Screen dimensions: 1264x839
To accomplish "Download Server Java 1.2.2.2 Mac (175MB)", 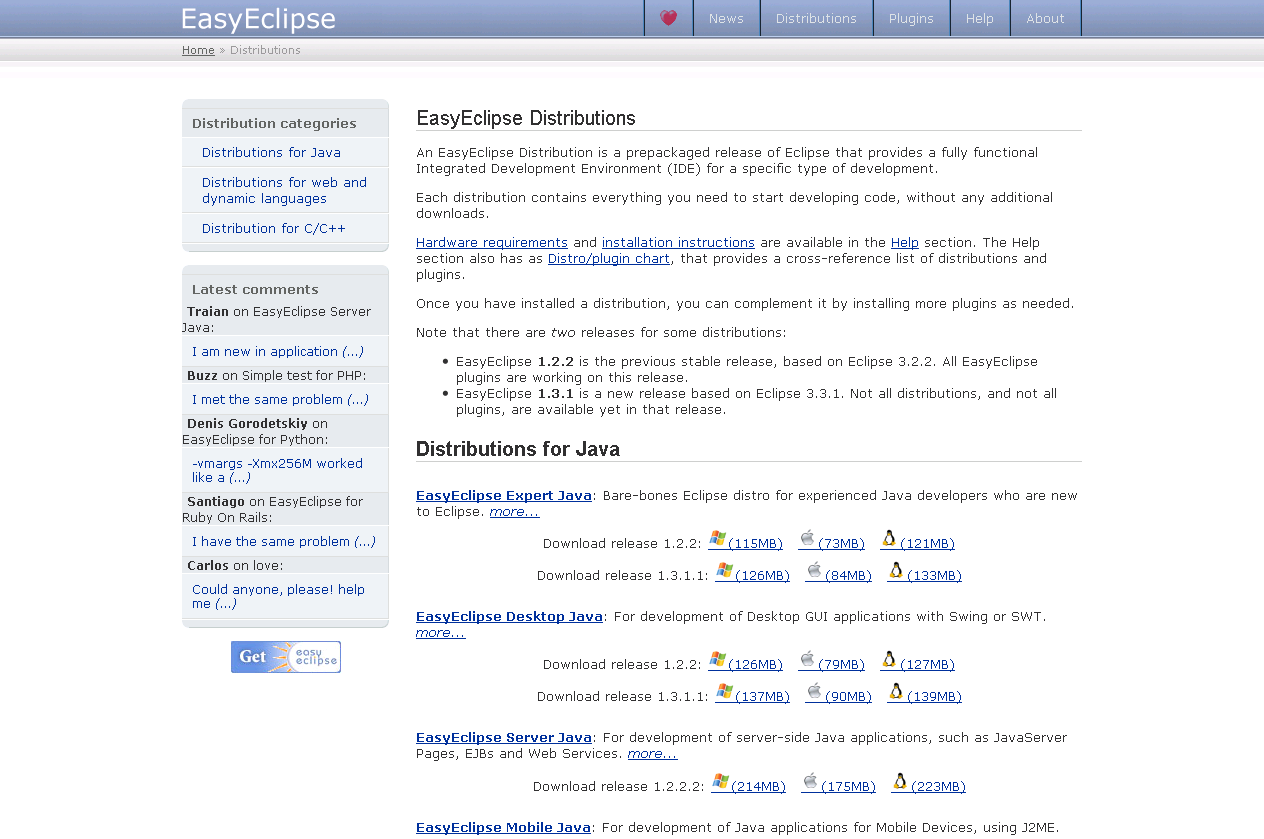I will 848,787.
